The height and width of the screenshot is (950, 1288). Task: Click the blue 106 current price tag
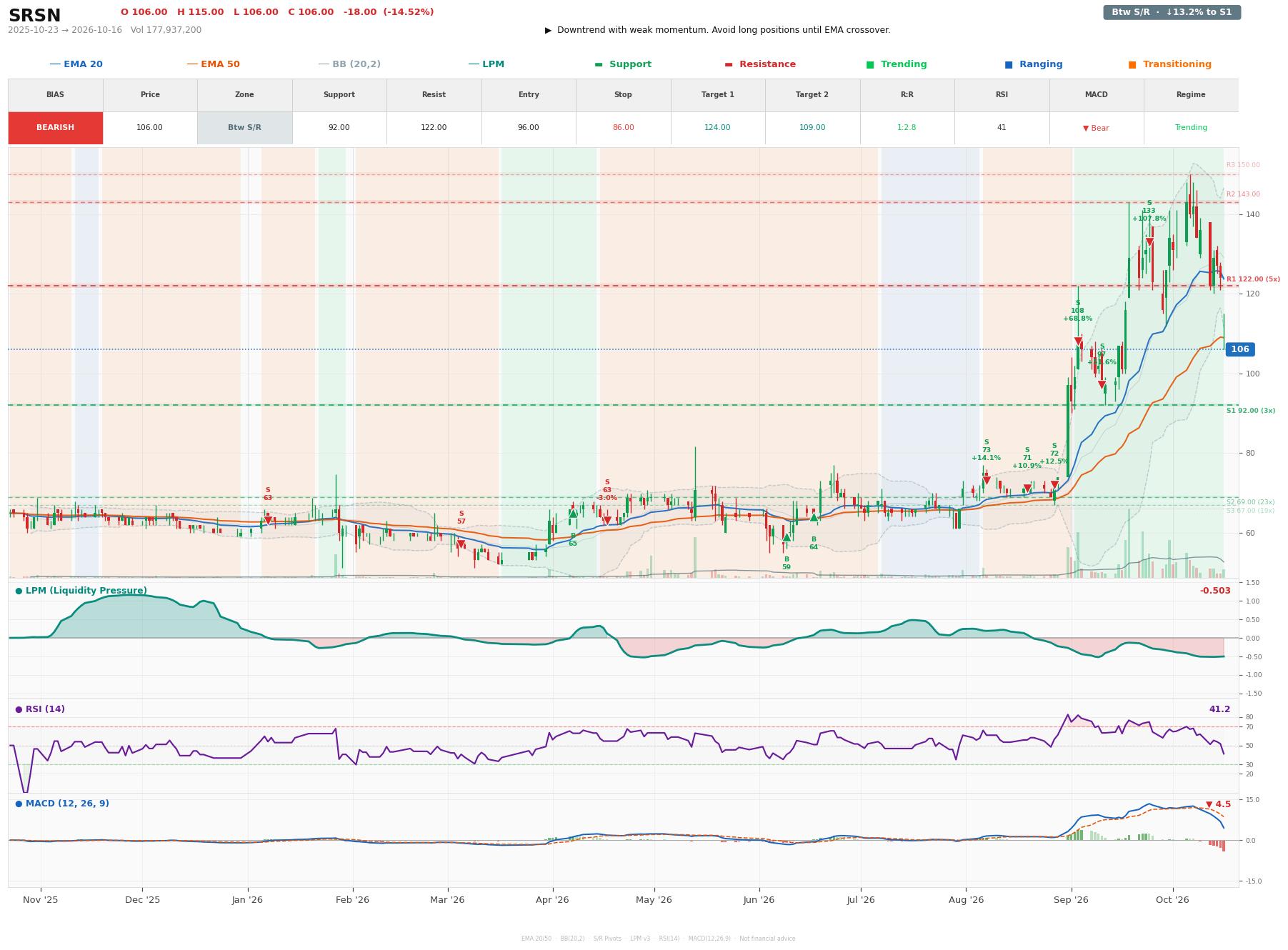1240,349
